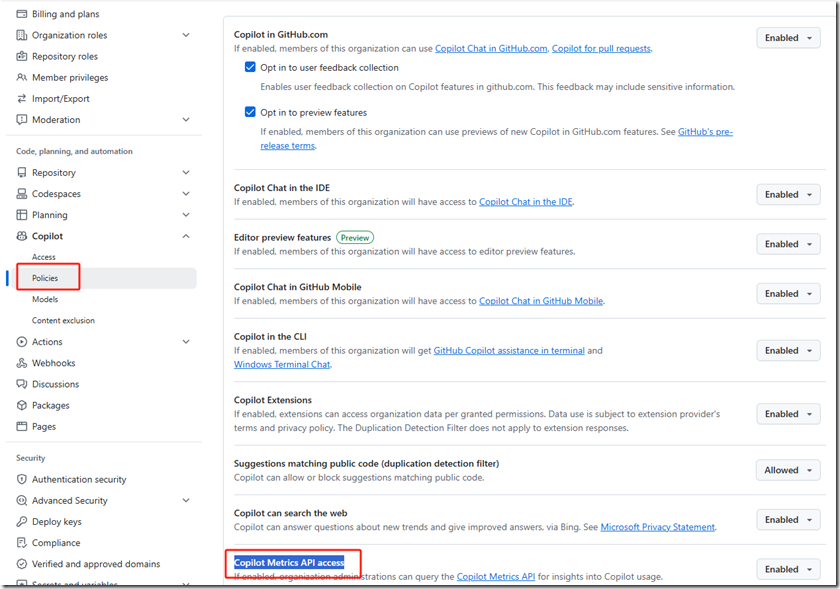Open the Copilot in GitHub.com Enabled dropdown
840x589 pixels.
[x=788, y=38]
